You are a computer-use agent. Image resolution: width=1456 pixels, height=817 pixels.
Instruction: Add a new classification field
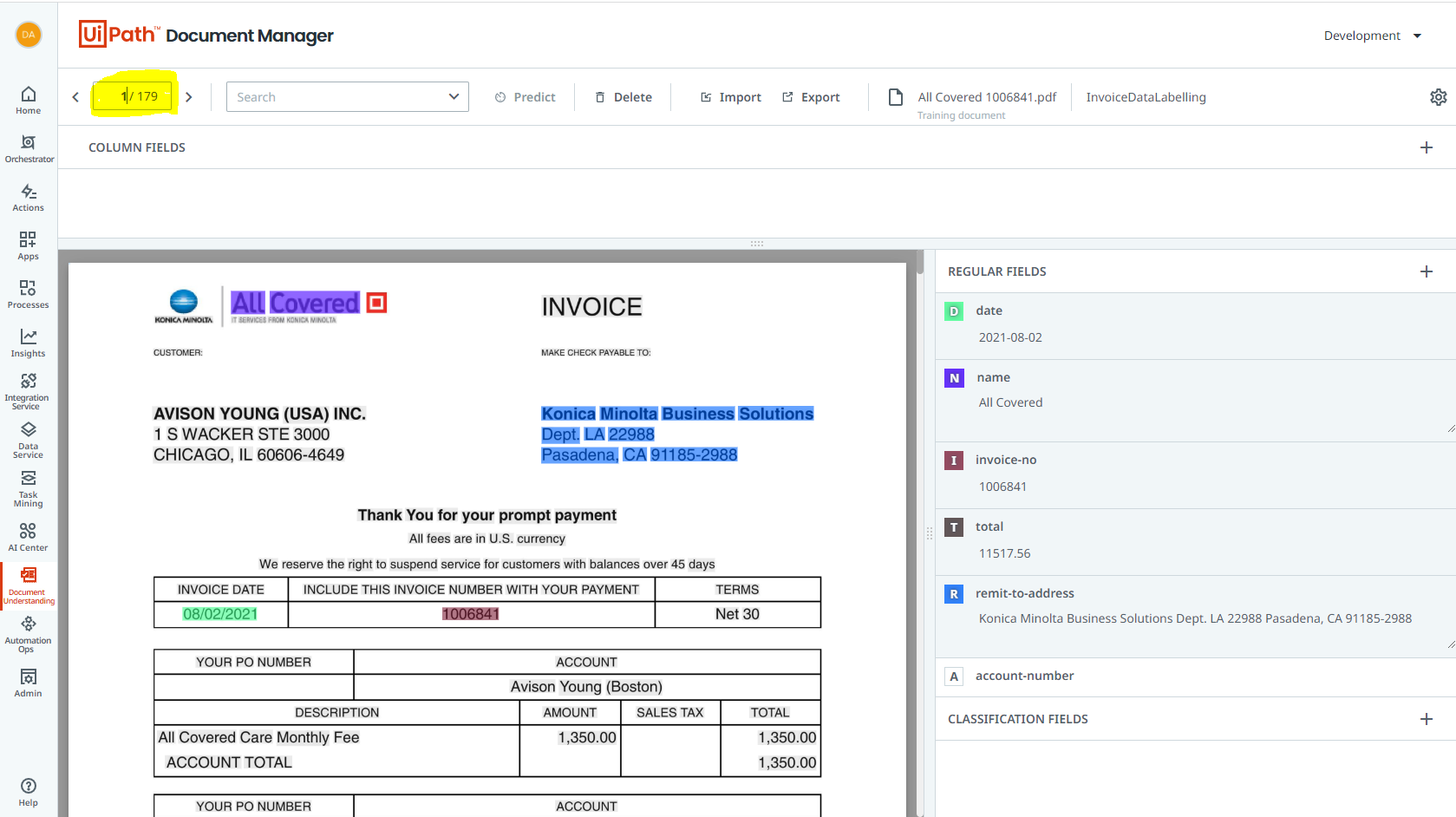(1427, 719)
